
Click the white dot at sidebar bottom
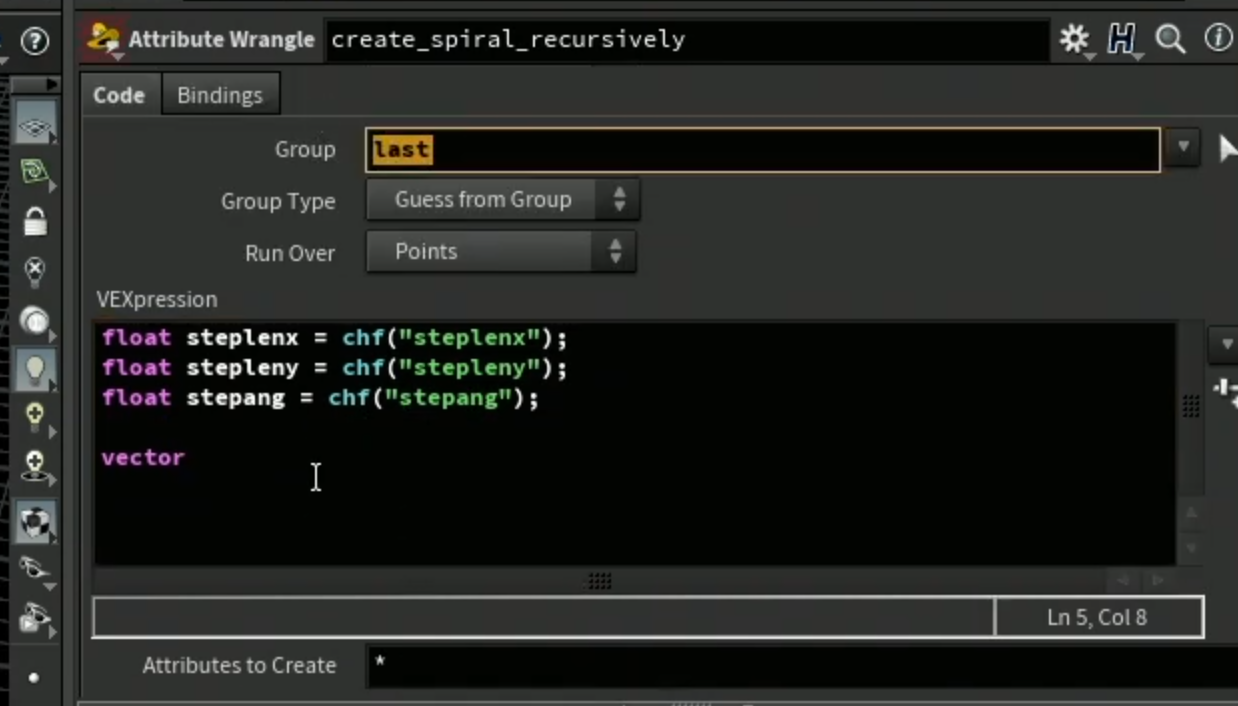[33, 677]
